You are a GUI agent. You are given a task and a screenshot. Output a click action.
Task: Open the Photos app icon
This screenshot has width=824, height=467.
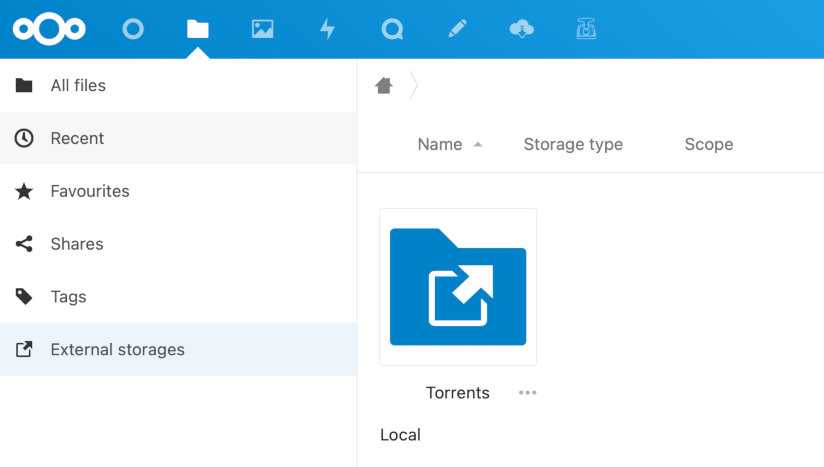[263, 29]
